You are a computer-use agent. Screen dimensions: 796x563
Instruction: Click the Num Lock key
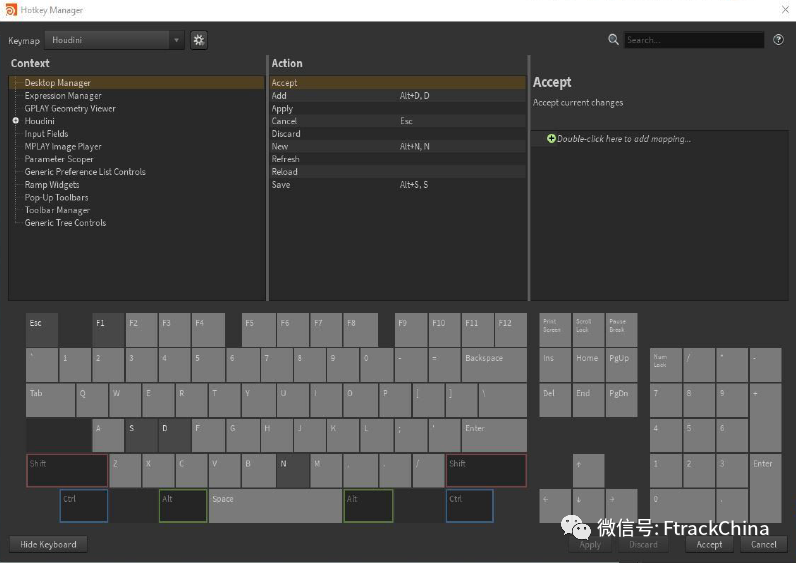[666, 365]
